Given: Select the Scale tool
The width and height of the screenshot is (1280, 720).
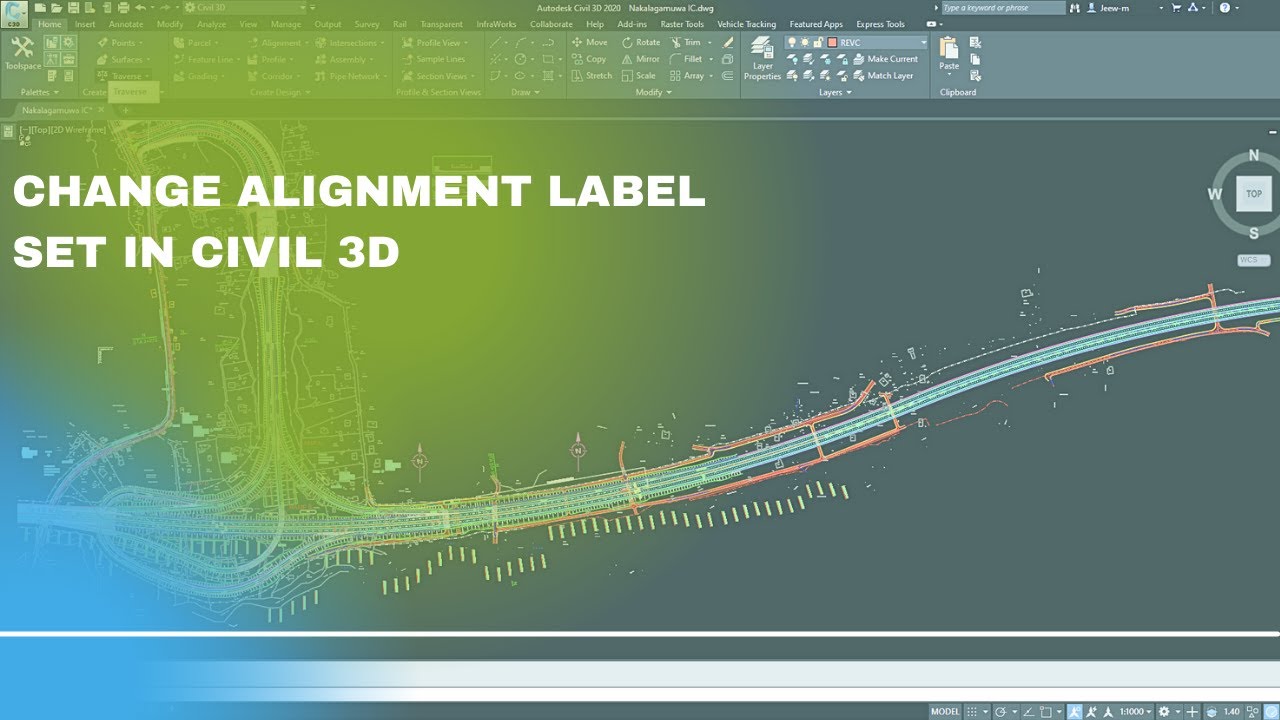Looking at the screenshot, I should pyautogui.click(x=638, y=75).
